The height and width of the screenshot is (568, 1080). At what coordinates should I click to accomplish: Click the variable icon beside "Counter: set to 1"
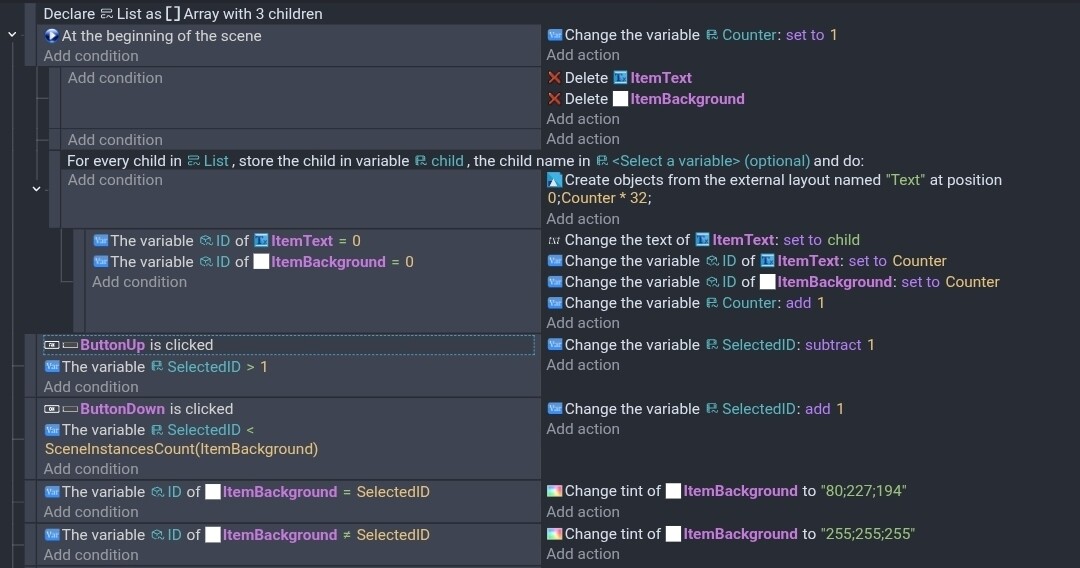pyautogui.click(x=555, y=35)
